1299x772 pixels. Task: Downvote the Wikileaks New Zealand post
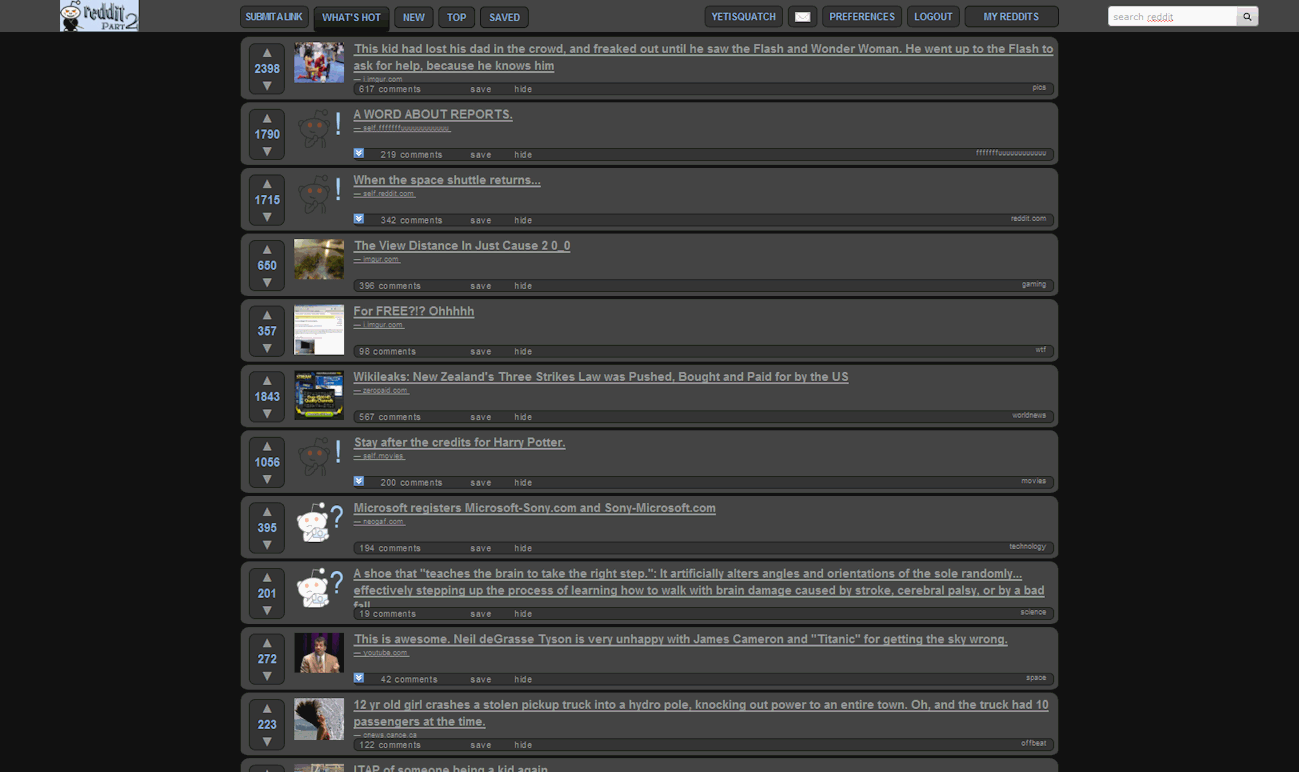267,413
